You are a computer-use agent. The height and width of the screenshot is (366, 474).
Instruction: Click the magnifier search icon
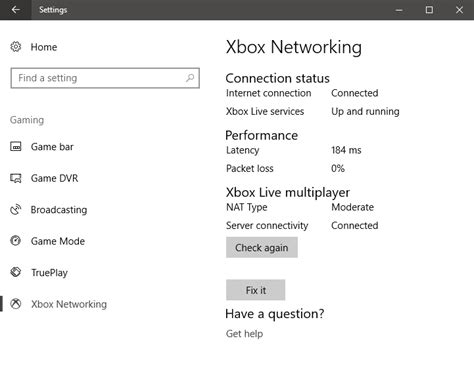(x=190, y=78)
